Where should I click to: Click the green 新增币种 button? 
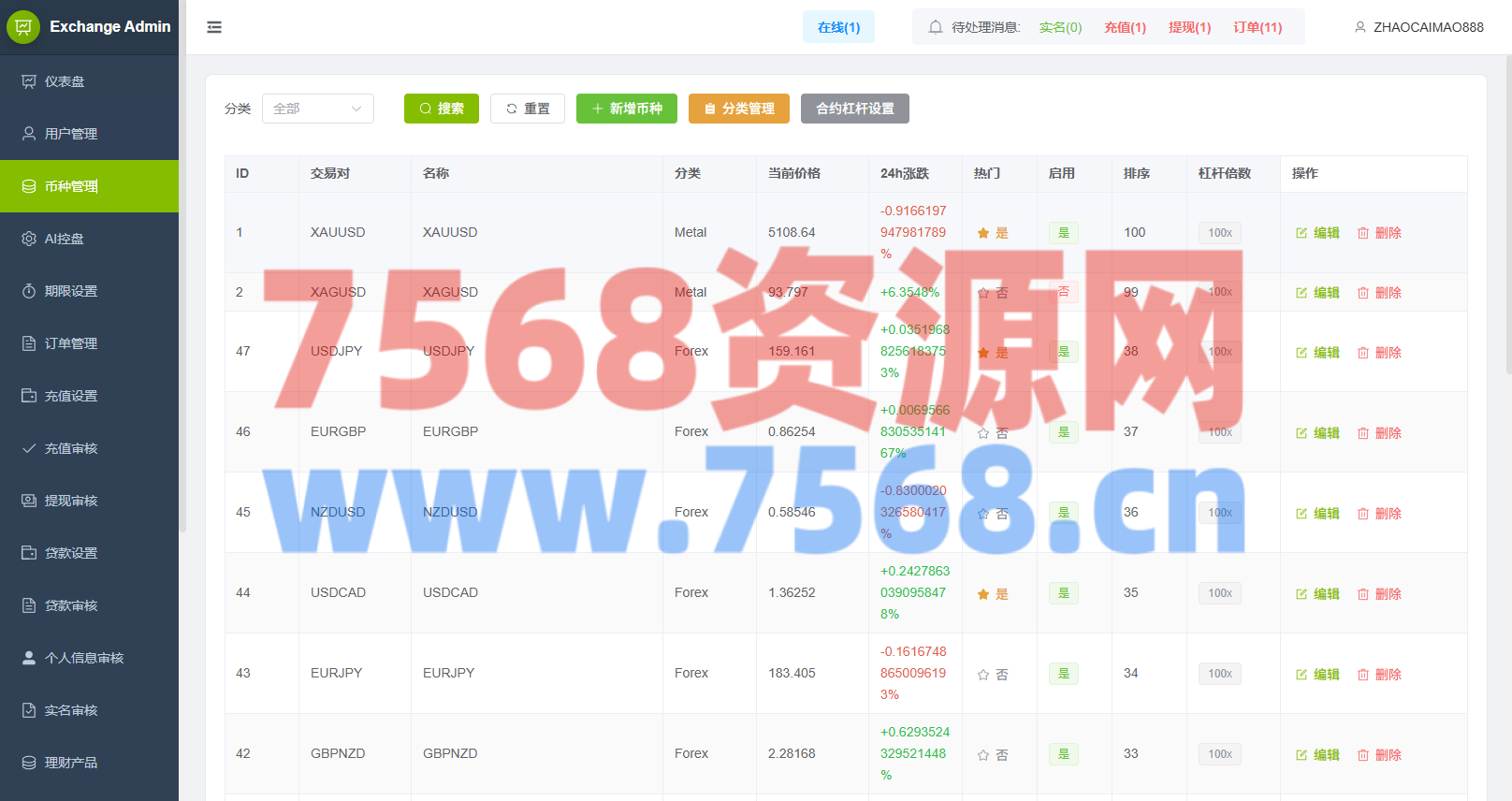click(x=626, y=109)
